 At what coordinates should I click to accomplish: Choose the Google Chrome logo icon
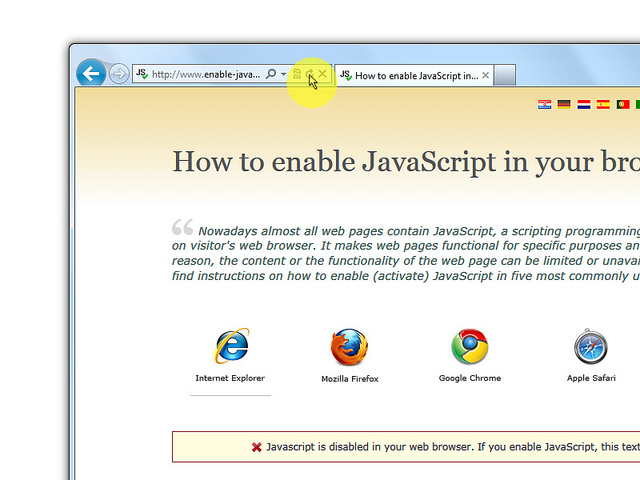click(x=470, y=347)
